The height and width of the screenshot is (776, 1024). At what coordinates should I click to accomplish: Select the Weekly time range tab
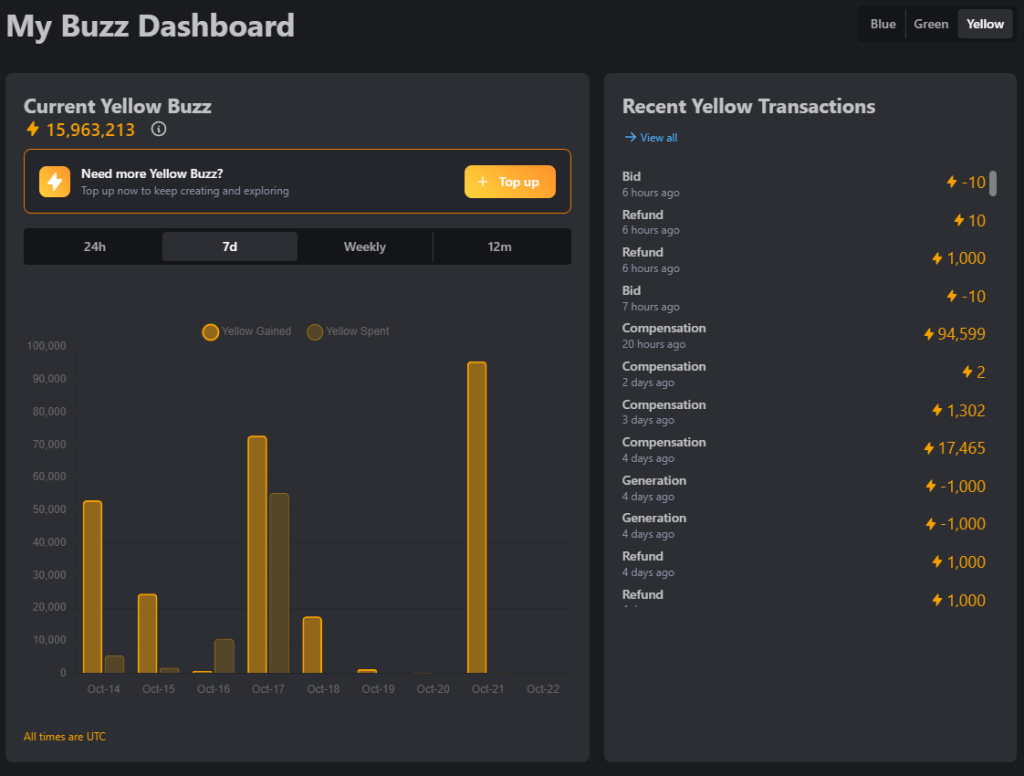(x=365, y=247)
